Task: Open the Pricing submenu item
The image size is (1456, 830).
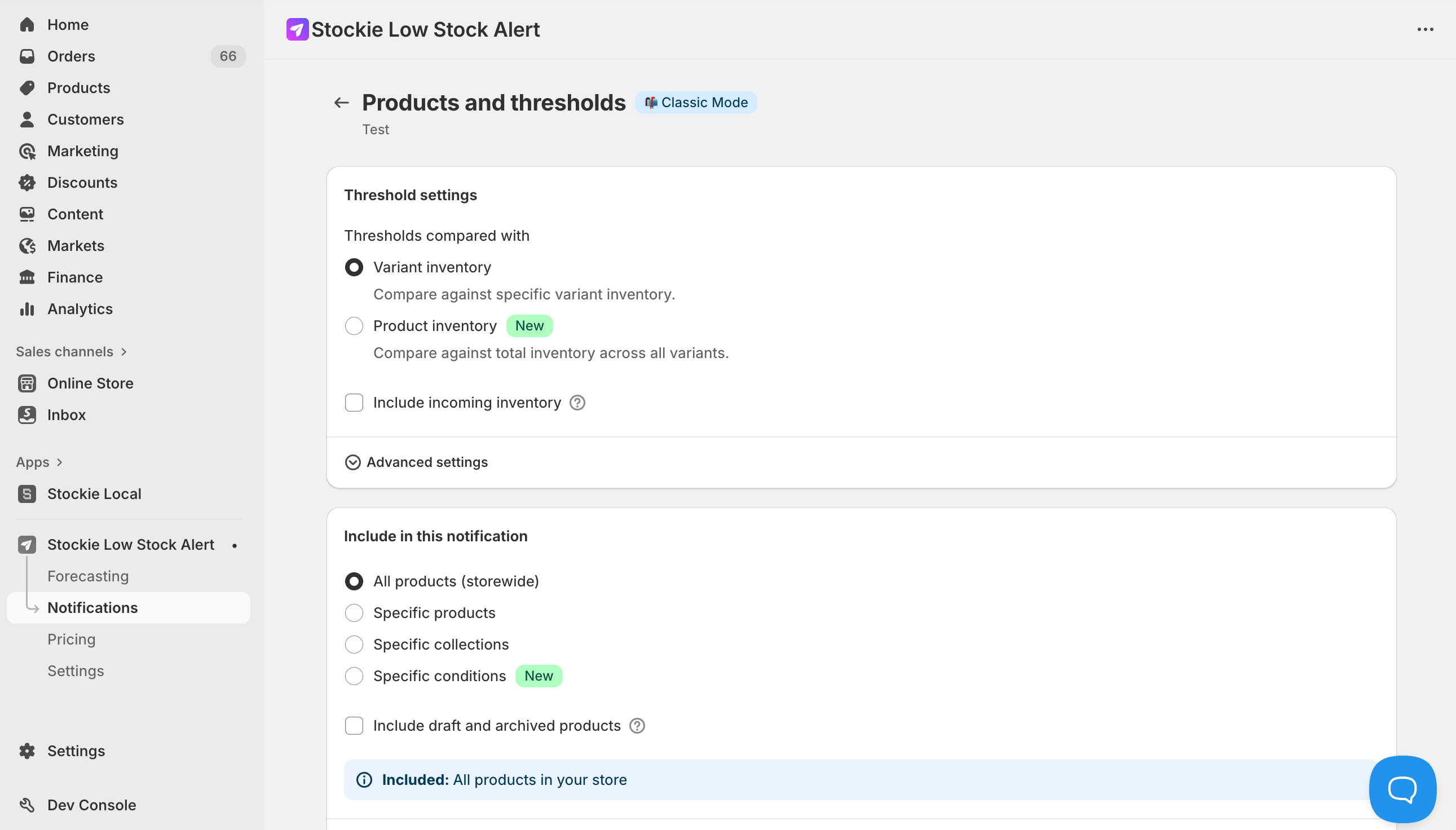Action: [x=71, y=639]
